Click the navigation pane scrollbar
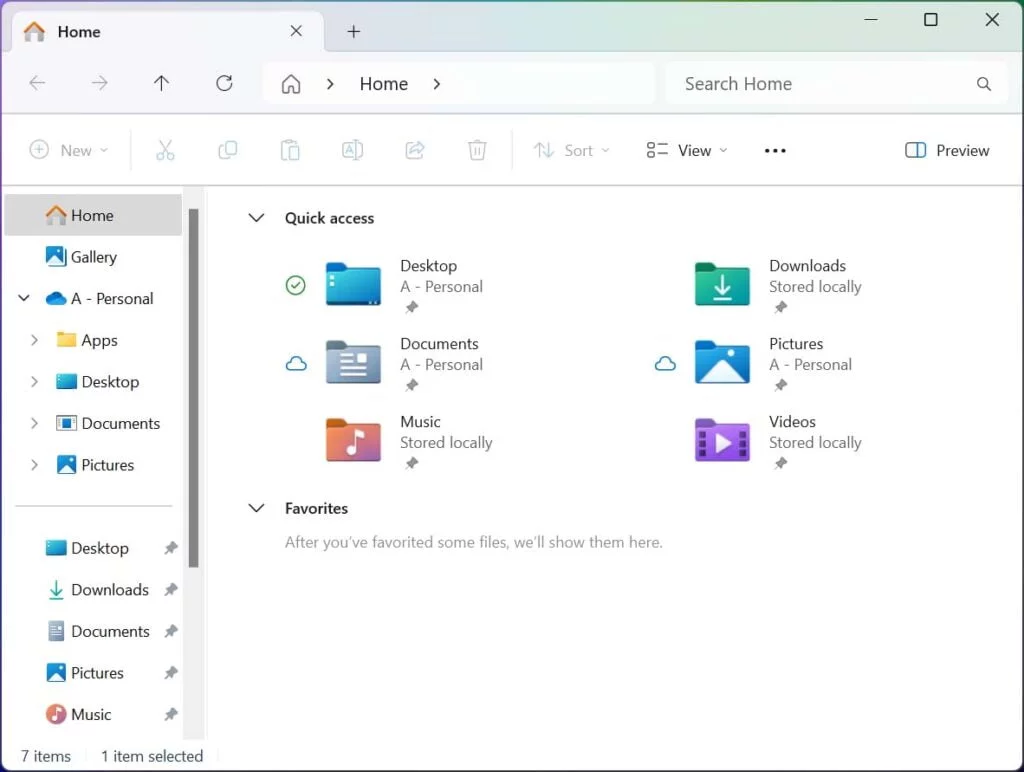Image resolution: width=1024 pixels, height=772 pixels. pyautogui.click(x=193, y=388)
